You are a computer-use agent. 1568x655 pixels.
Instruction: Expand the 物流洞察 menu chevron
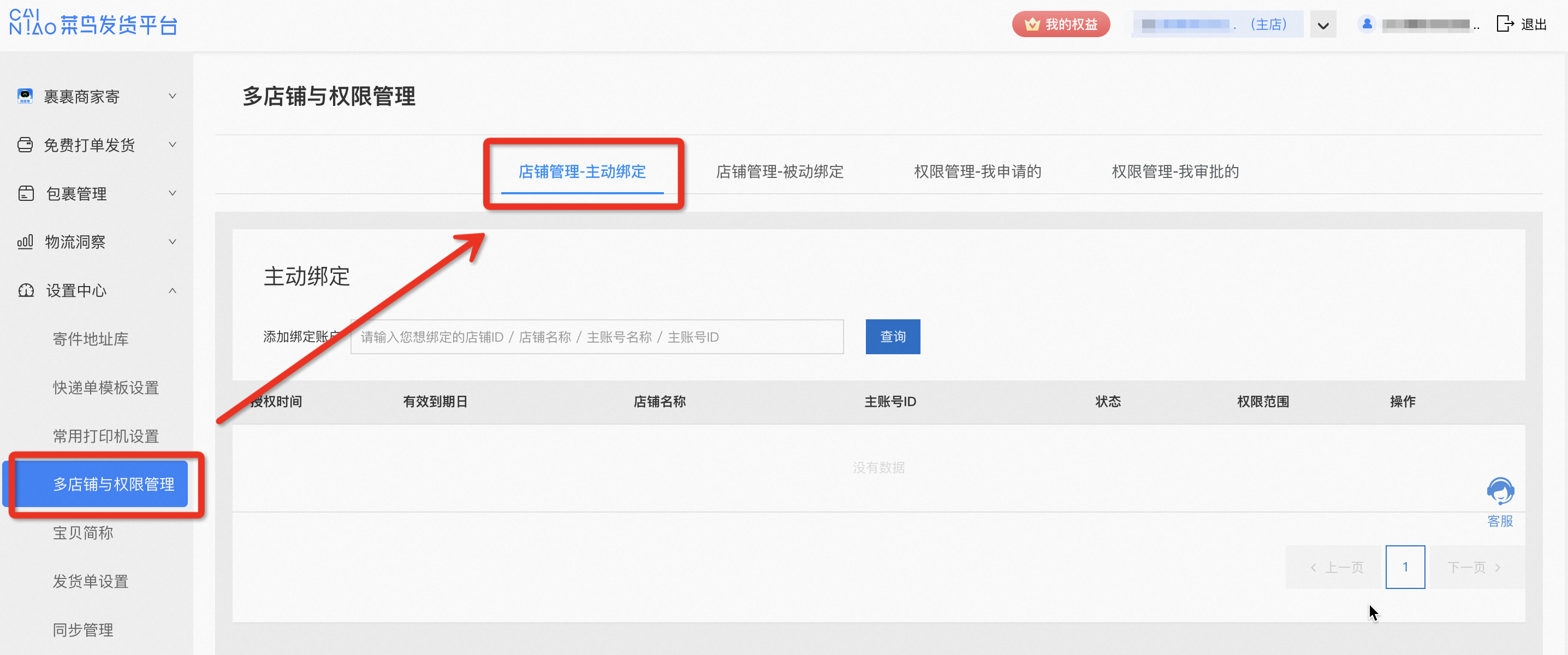click(x=173, y=242)
